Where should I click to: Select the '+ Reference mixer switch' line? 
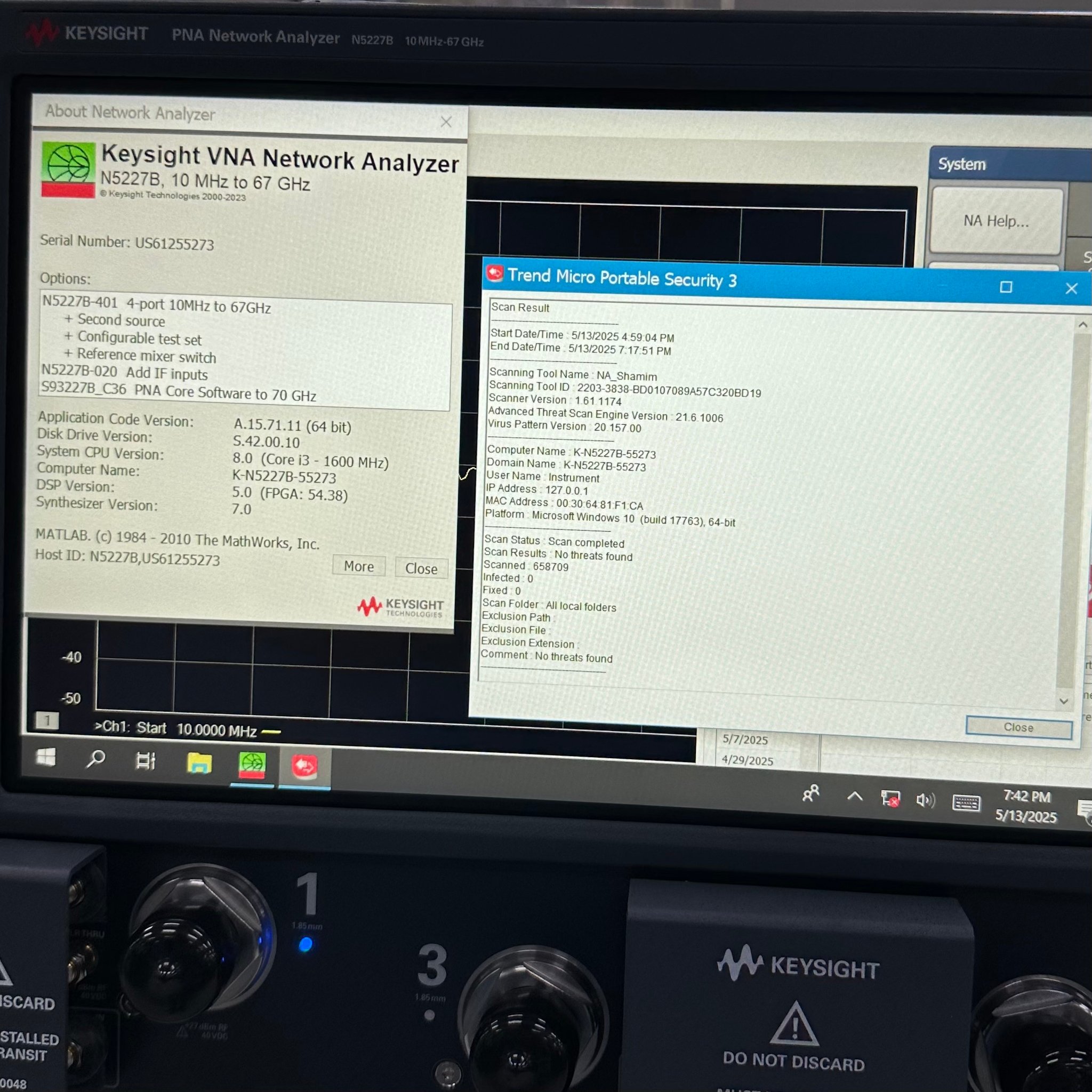[x=140, y=356]
